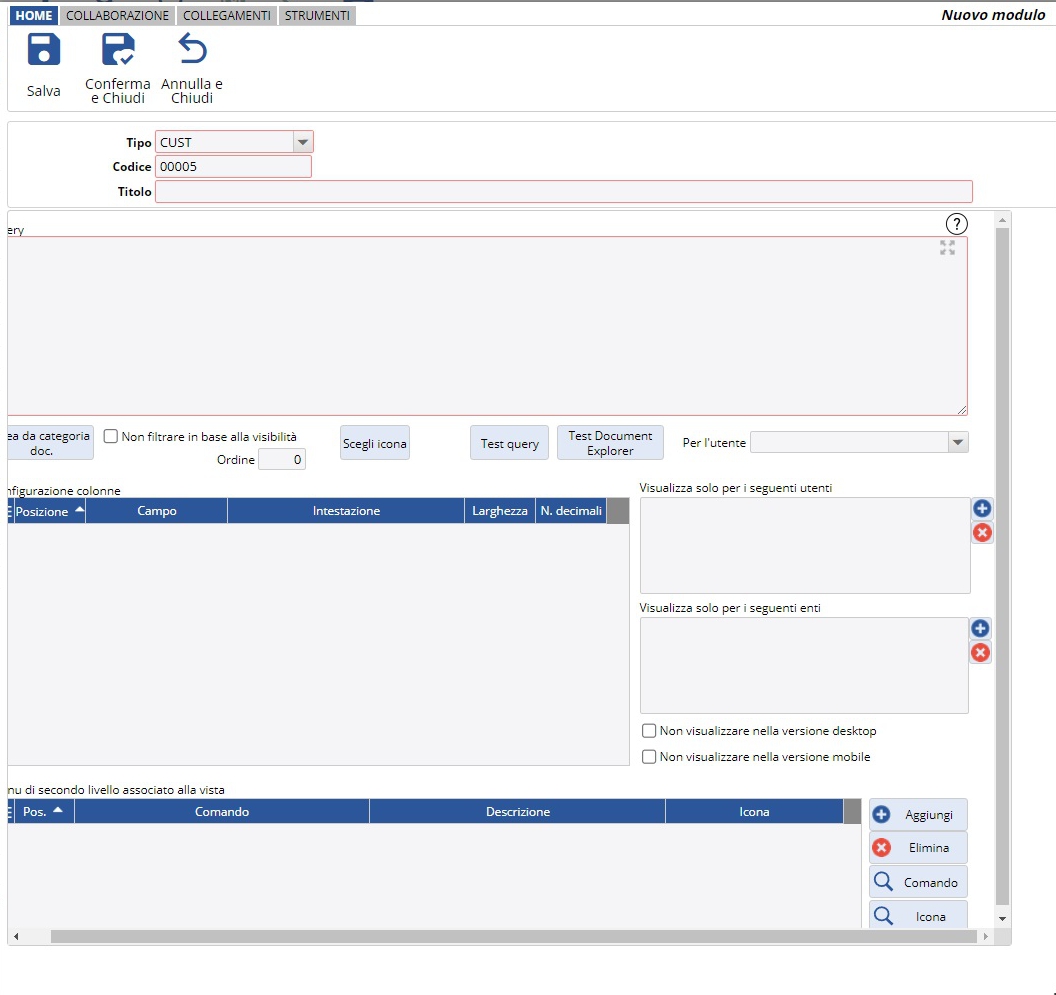Sort the columns grid by Posizione
The width and height of the screenshot is (1056, 995).
(x=48, y=511)
